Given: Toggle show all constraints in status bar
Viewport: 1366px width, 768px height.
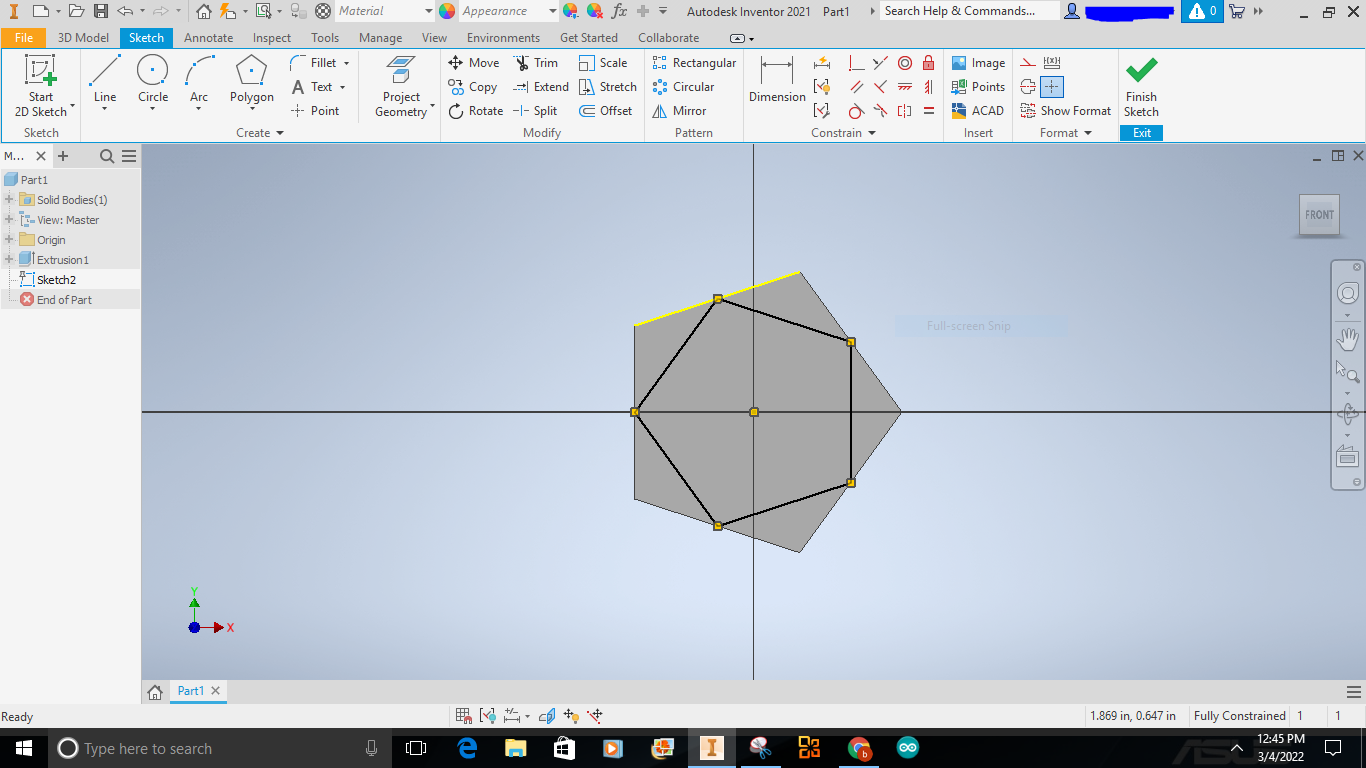Looking at the screenshot, I should pos(488,716).
